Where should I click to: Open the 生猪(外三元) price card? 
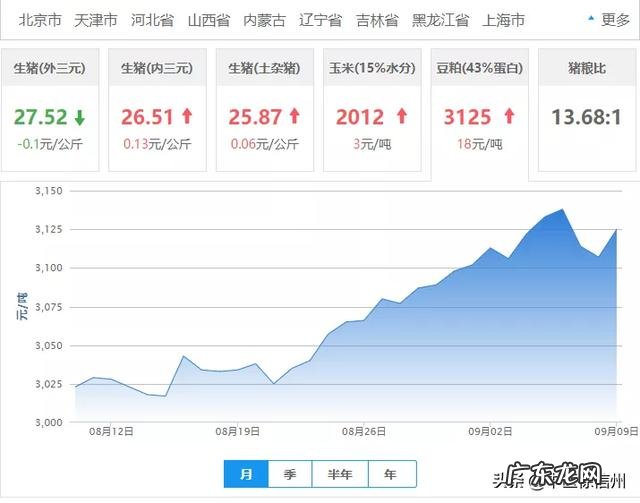50,109
